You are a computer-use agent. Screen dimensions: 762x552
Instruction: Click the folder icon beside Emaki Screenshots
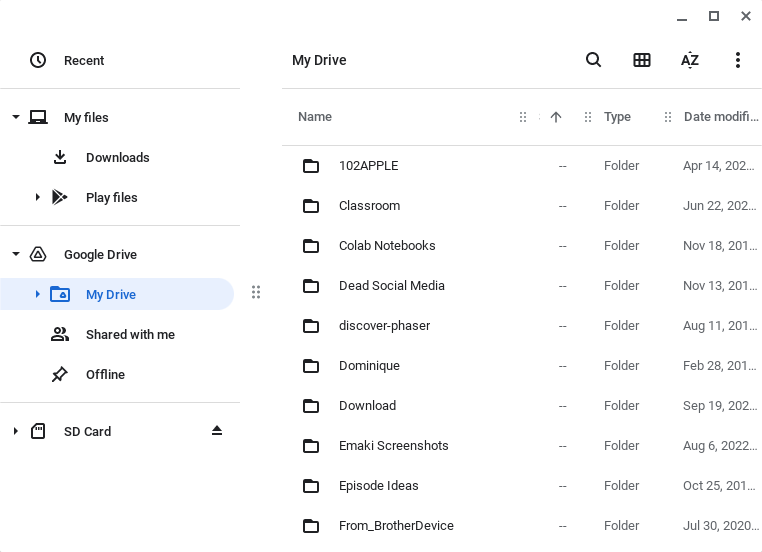311,446
